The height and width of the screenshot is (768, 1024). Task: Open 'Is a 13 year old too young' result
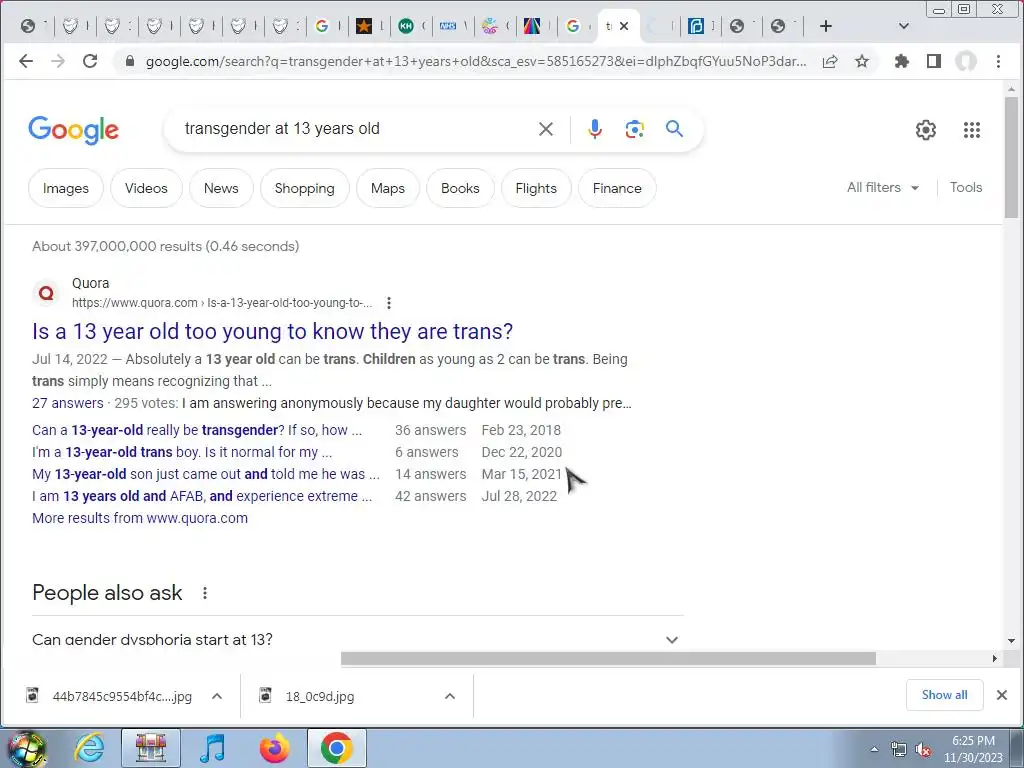(272, 331)
